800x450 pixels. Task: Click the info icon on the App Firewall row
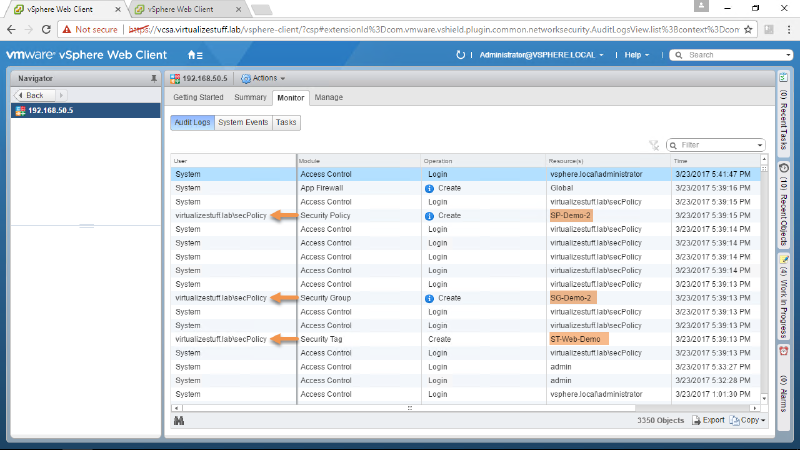coord(428,188)
